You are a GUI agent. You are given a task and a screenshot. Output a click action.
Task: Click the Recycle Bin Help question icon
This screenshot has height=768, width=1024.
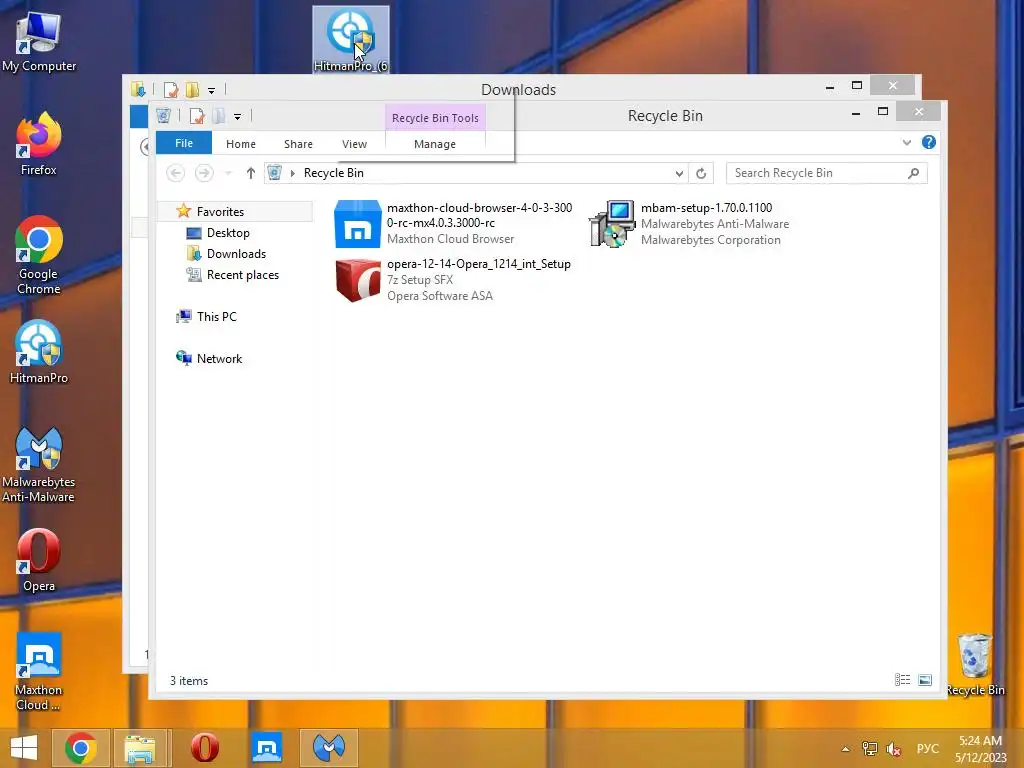[928, 142]
